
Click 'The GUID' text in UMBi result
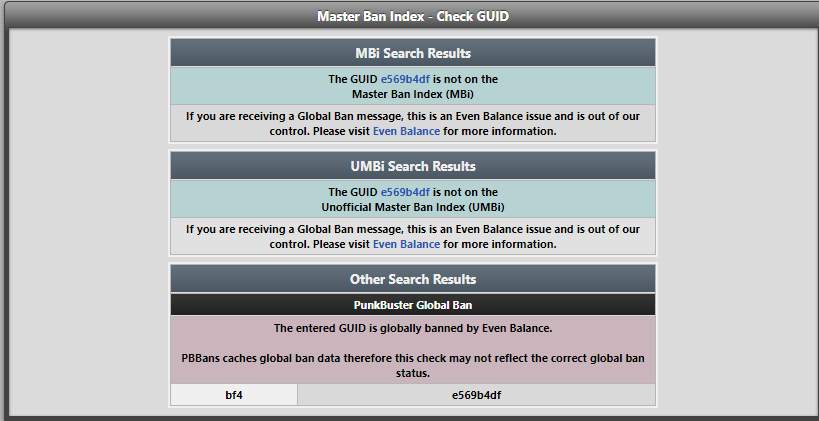[x=352, y=192]
